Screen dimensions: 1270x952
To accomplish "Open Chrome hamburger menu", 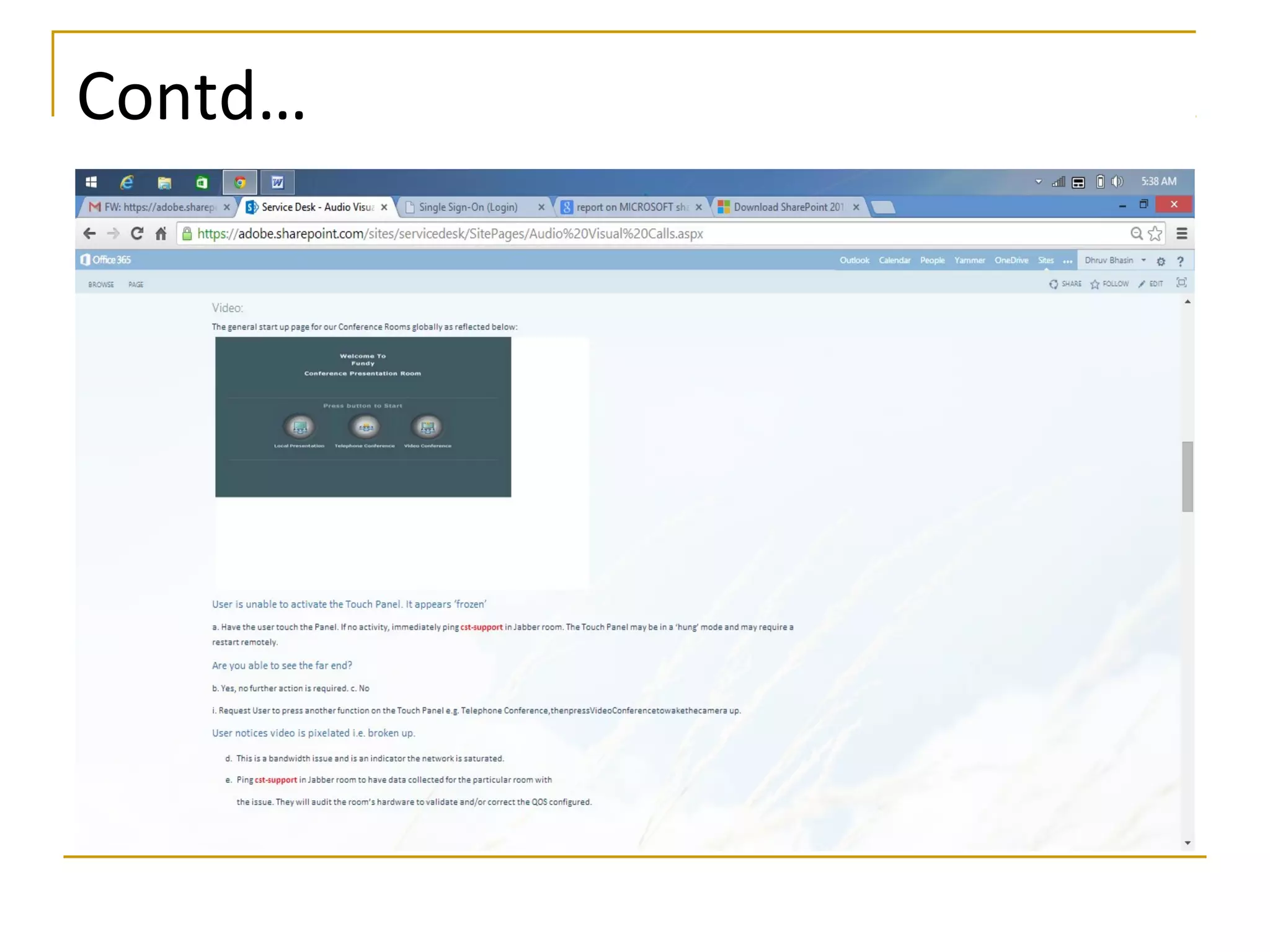I will click(x=1182, y=234).
